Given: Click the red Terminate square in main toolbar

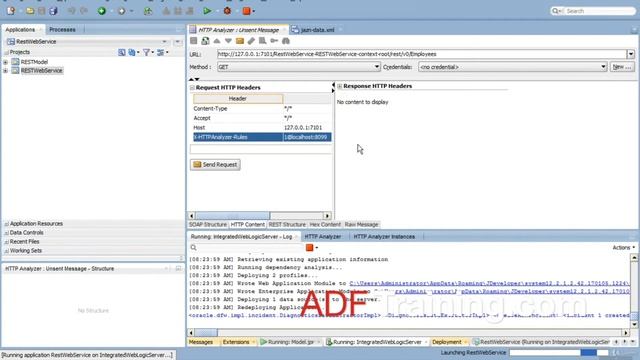Looking at the screenshot, I should [246, 11].
